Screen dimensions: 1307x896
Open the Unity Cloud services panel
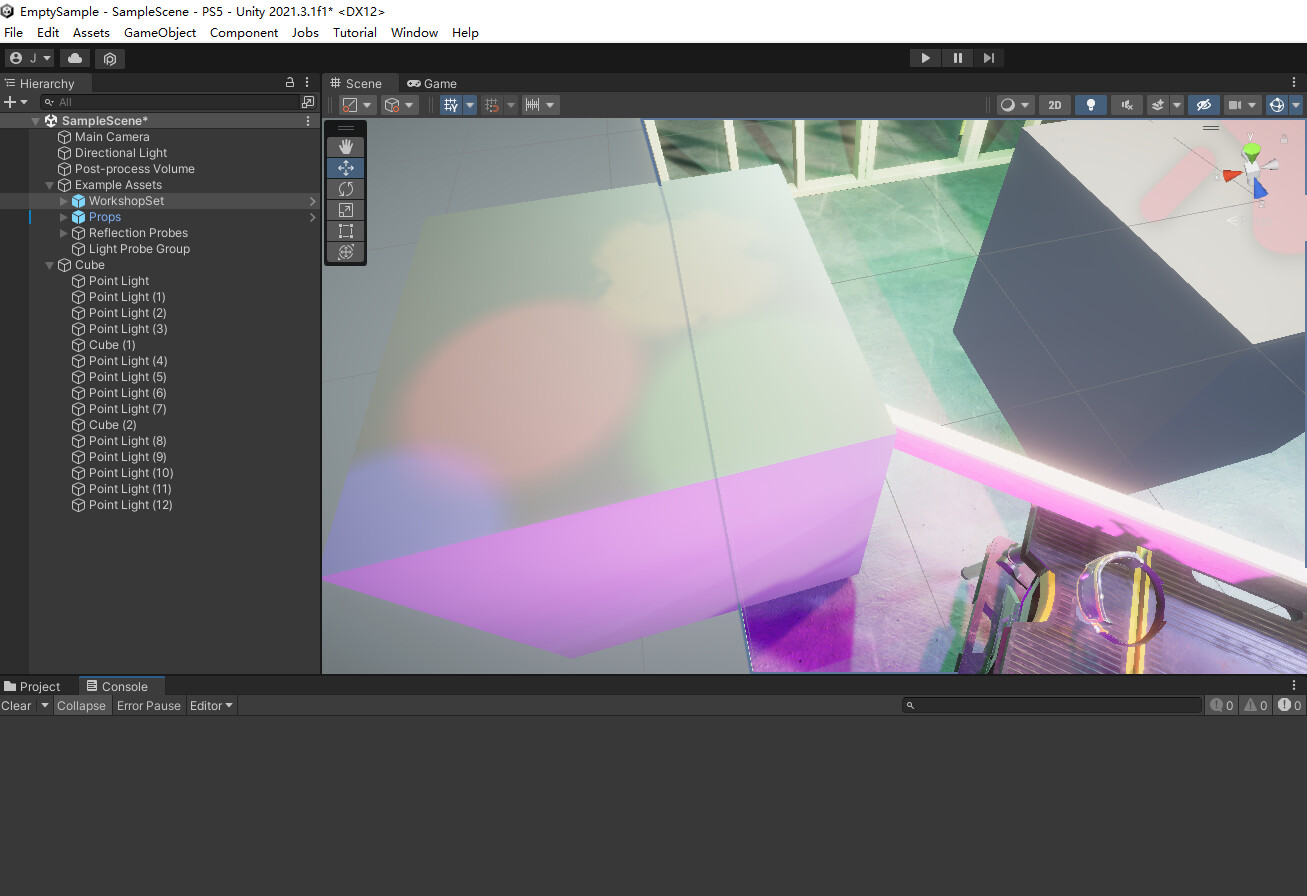tap(74, 58)
